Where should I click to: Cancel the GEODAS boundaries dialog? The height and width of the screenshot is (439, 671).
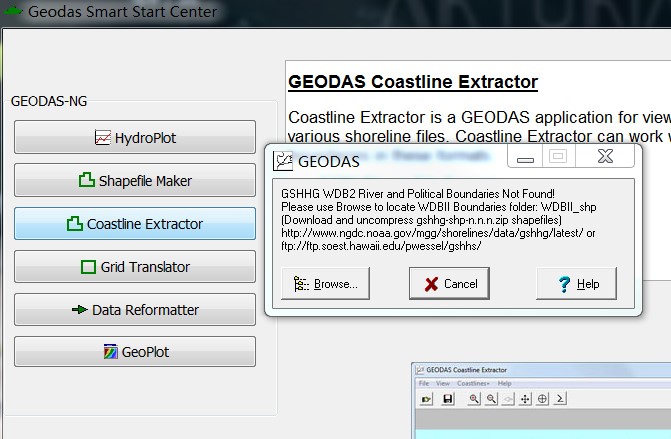pyautogui.click(x=449, y=284)
